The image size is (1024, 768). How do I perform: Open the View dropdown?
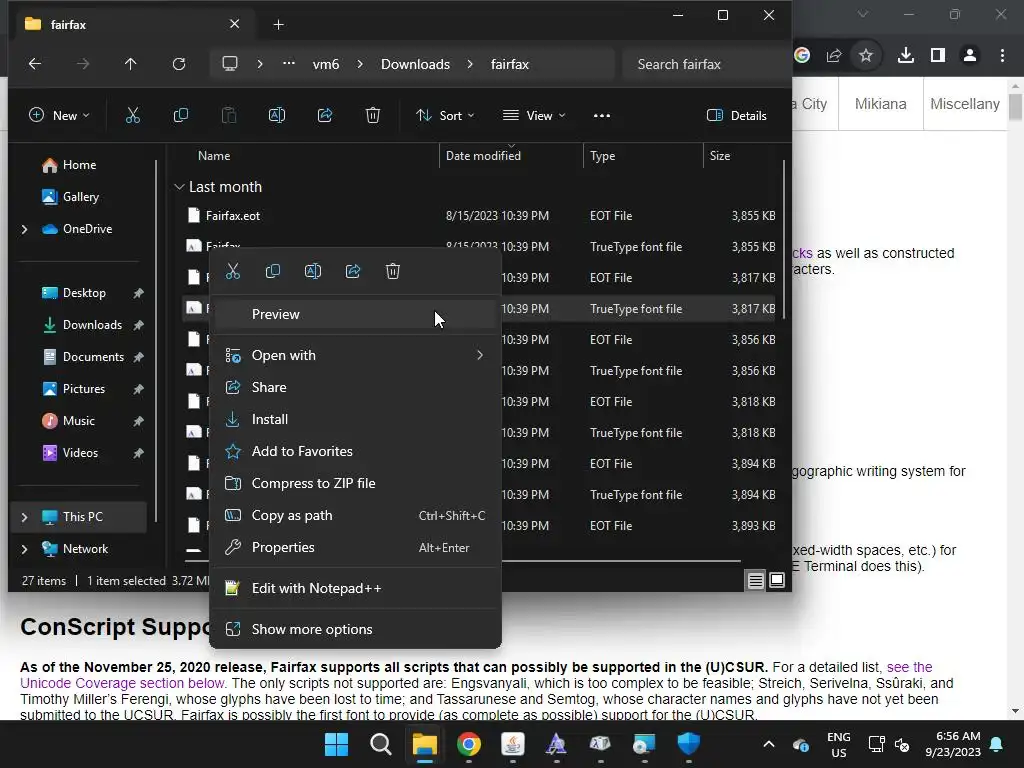(534, 116)
